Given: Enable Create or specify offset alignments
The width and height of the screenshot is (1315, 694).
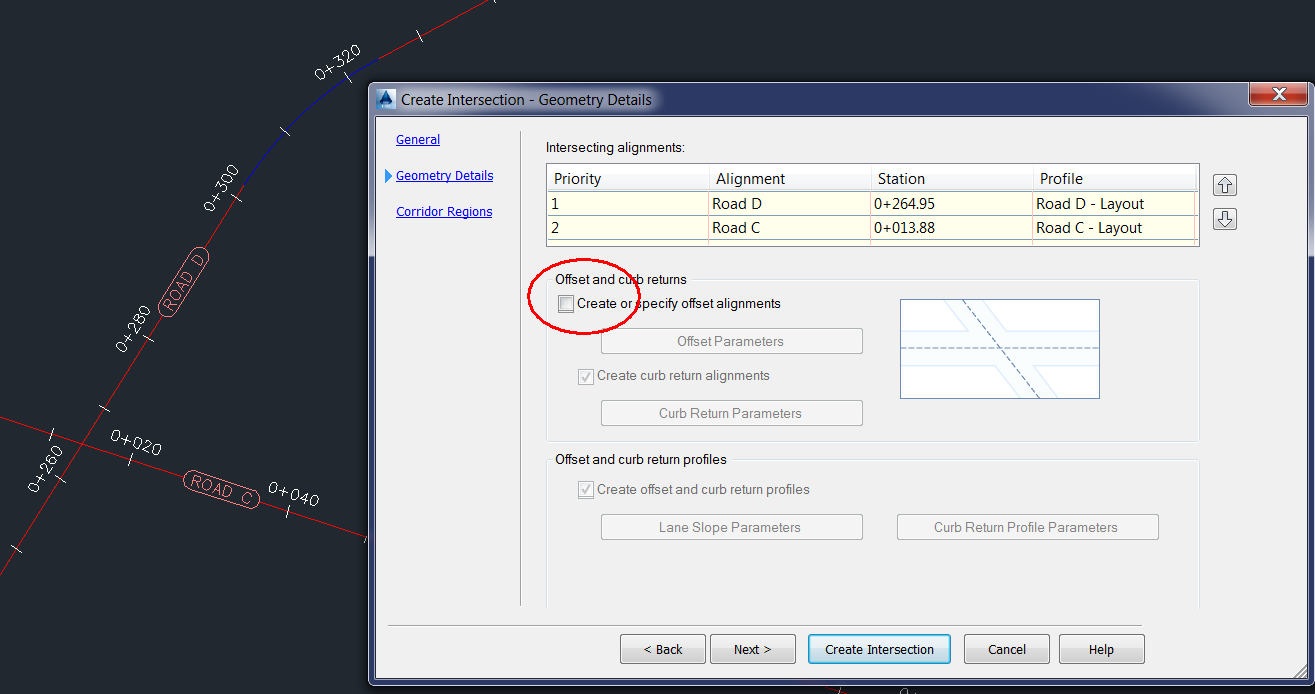Looking at the screenshot, I should (x=566, y=303).
